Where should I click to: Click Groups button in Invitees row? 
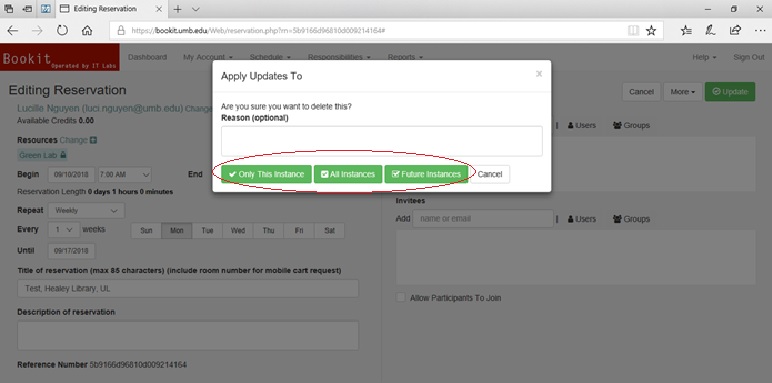[631, 219]
